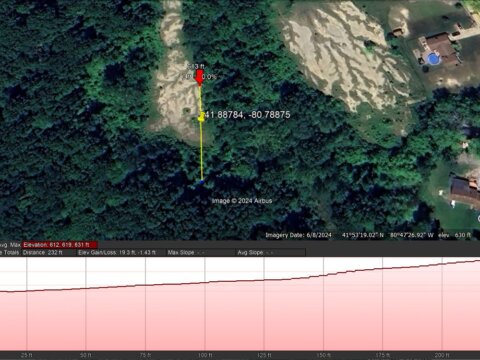480x360 pixels.
Task: Click the red arrow marker on the path
Action: [200, 77]
